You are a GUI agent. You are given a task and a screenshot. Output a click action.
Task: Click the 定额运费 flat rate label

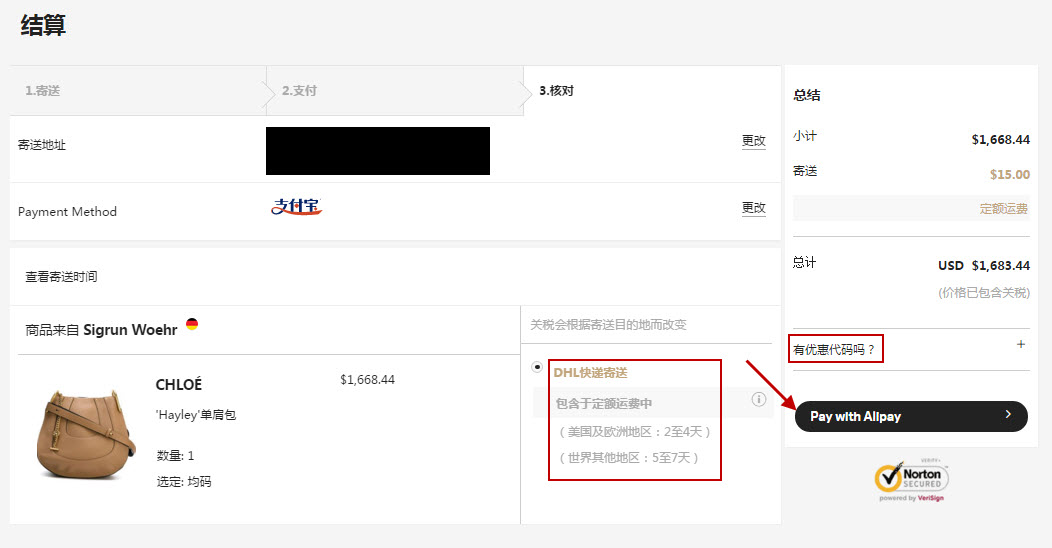tap(1004, 209)
